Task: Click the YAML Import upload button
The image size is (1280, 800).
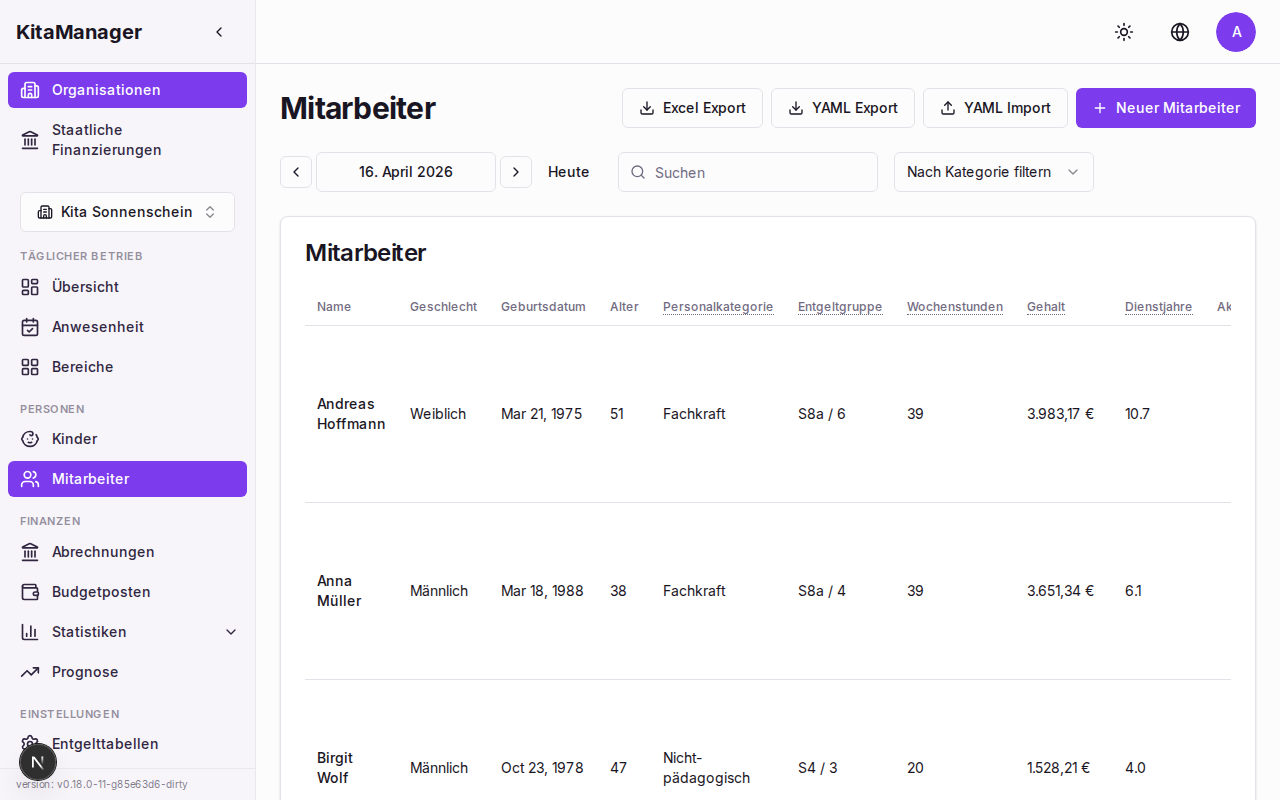Action: point(995,108)
